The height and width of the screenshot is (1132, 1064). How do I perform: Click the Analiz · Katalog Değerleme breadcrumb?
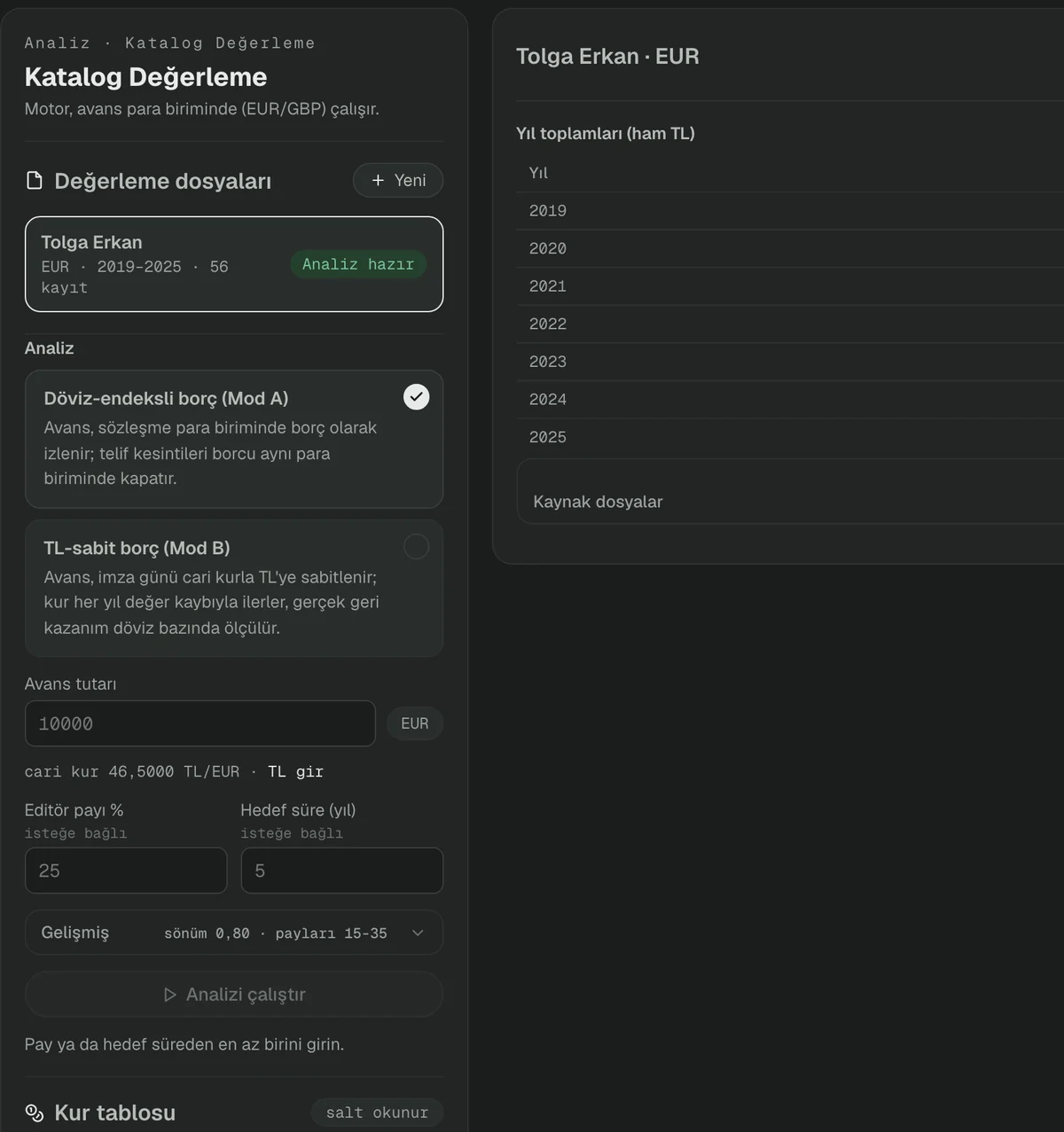pos(169,43)
